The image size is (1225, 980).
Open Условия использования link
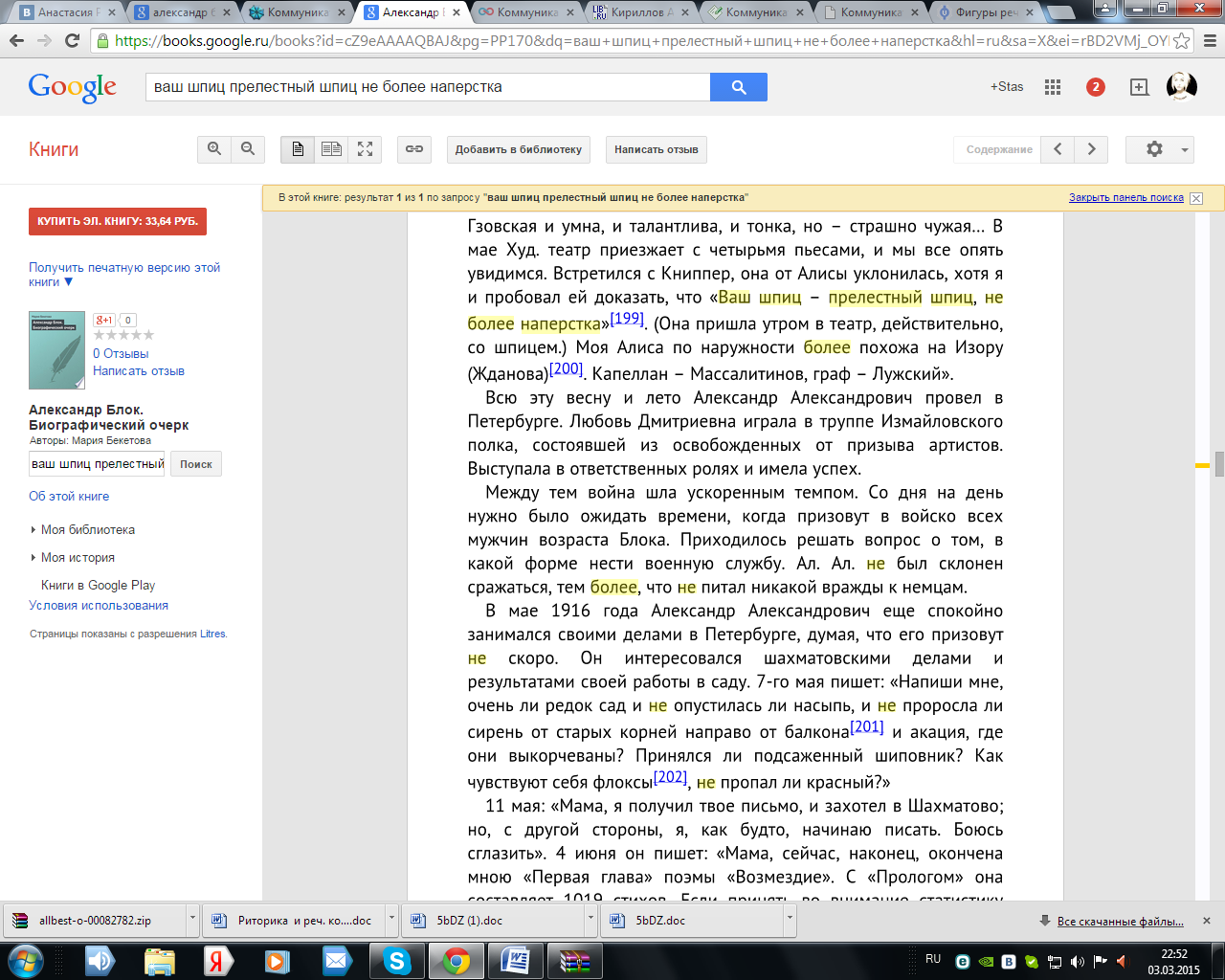click(99, 605)
